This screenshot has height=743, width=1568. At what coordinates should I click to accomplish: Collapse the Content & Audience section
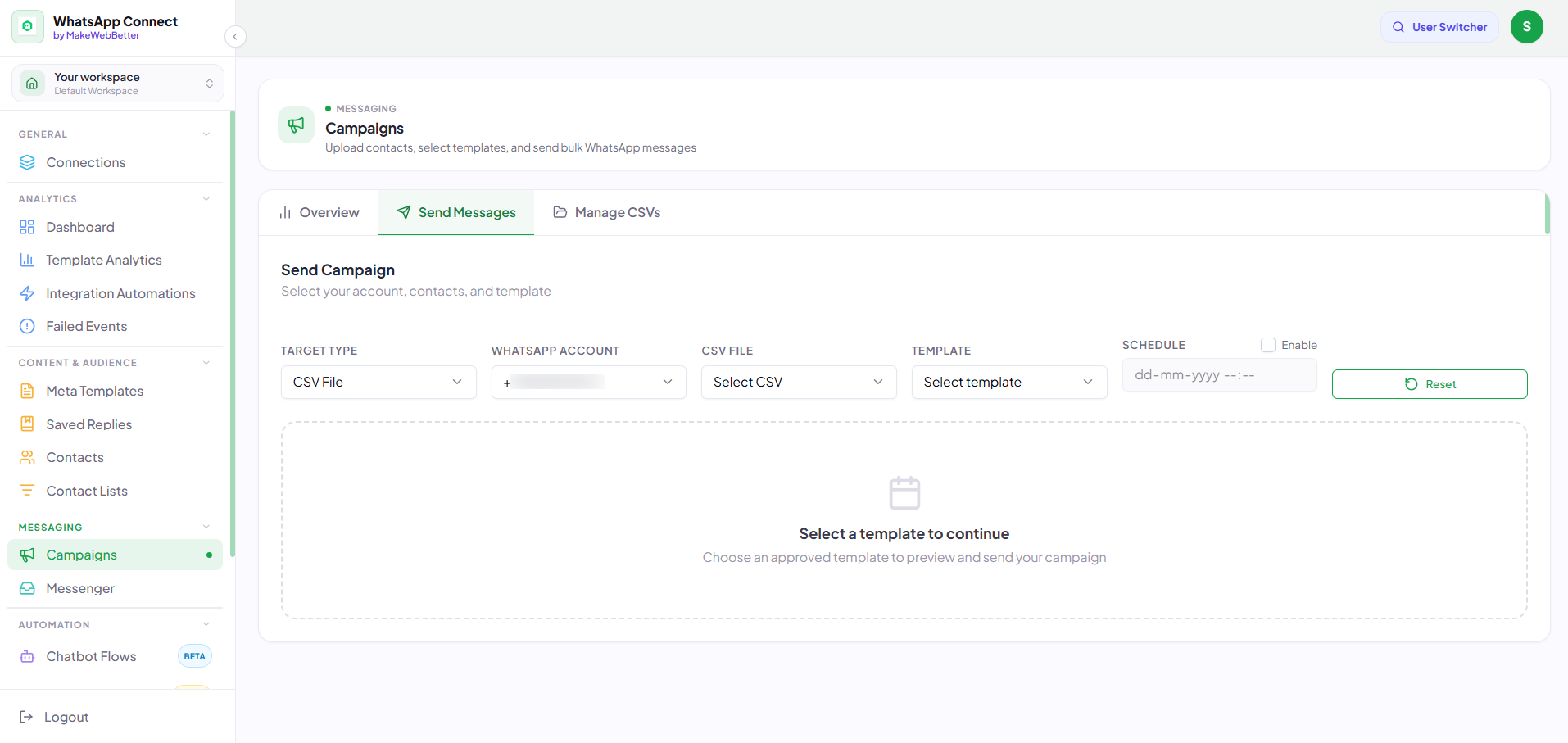coord(206,363)
